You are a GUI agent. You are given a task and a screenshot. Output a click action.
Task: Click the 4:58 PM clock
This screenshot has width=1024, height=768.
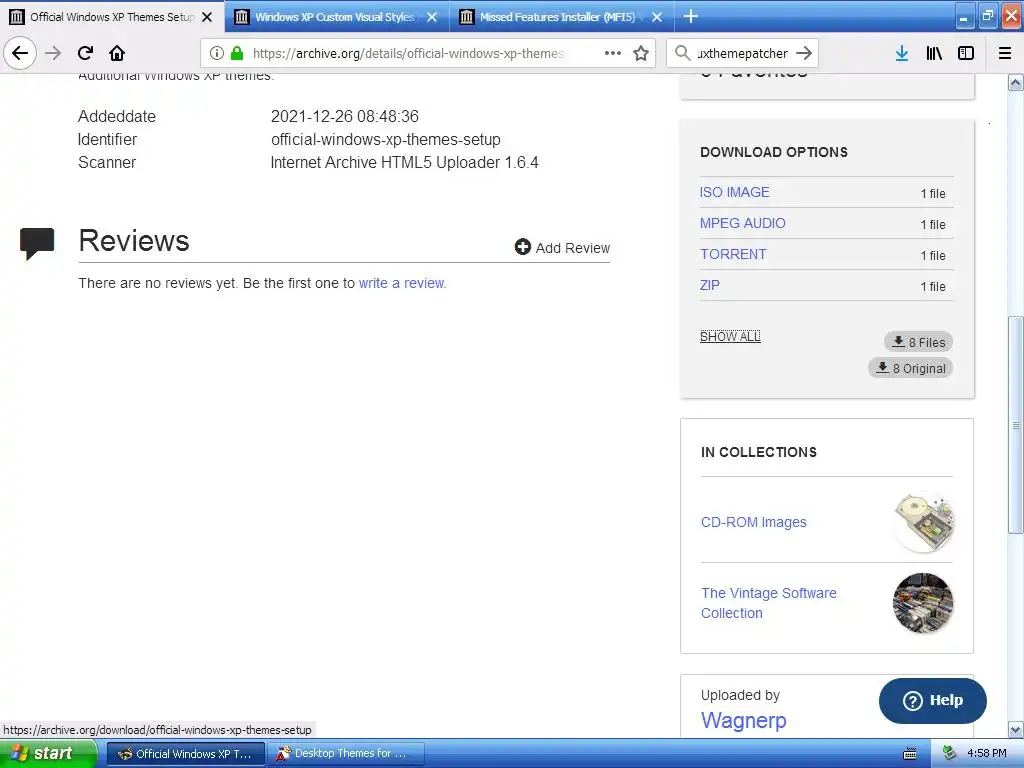(x=987, y=754)
